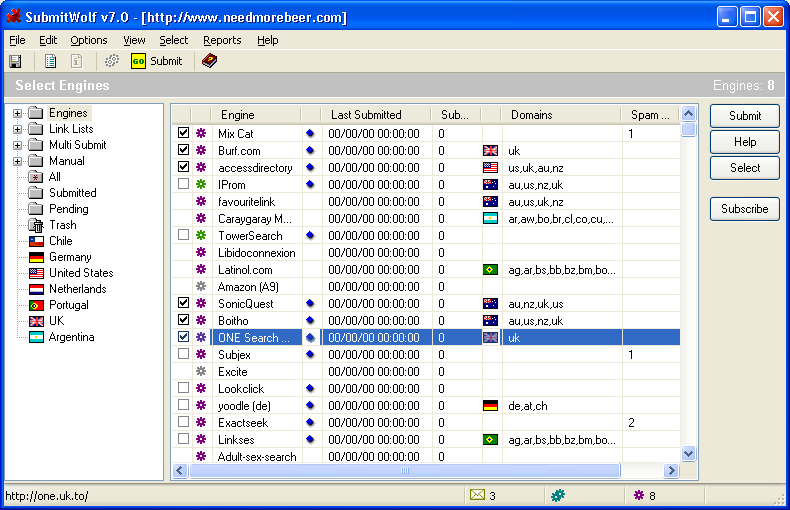Click the Subscribe button

[745, 209]
